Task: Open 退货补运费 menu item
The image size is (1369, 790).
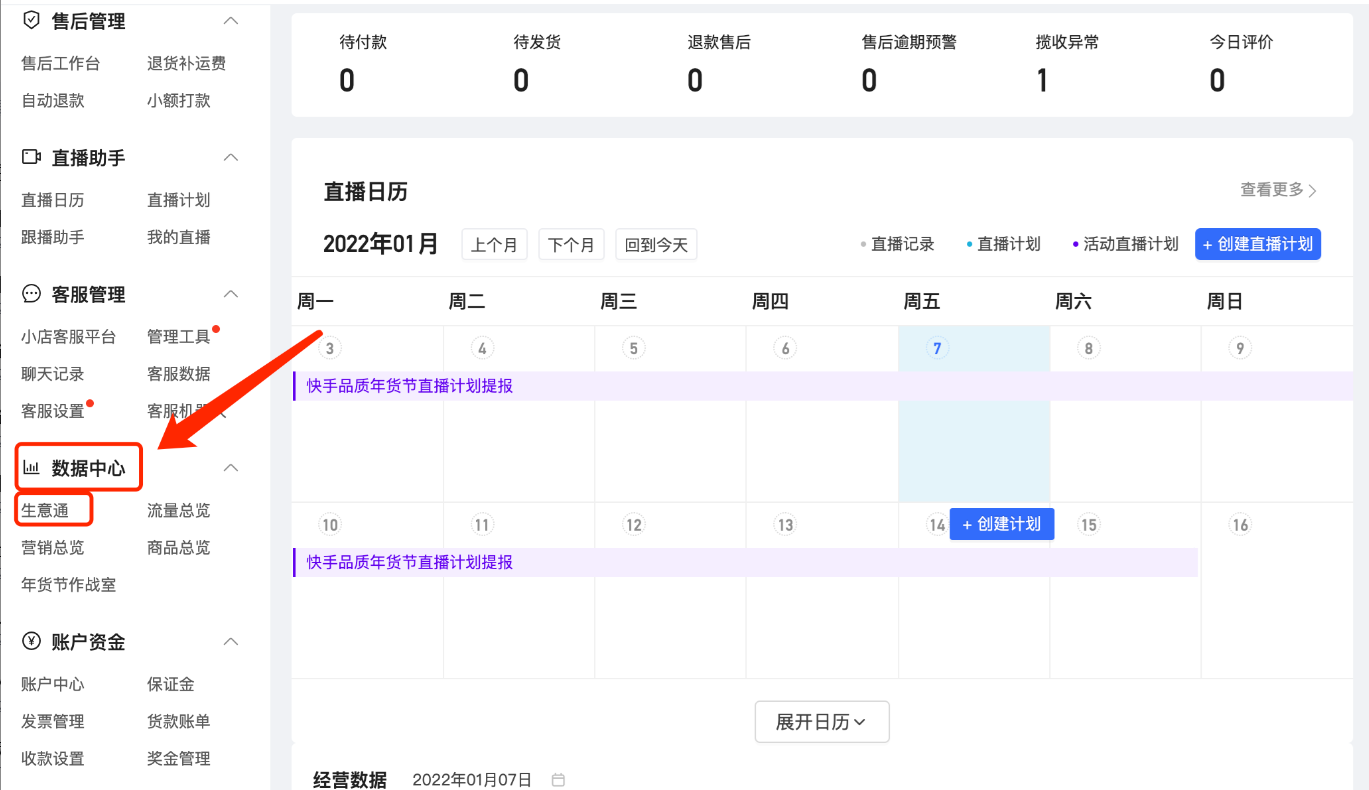Action: tap(187, 63)
